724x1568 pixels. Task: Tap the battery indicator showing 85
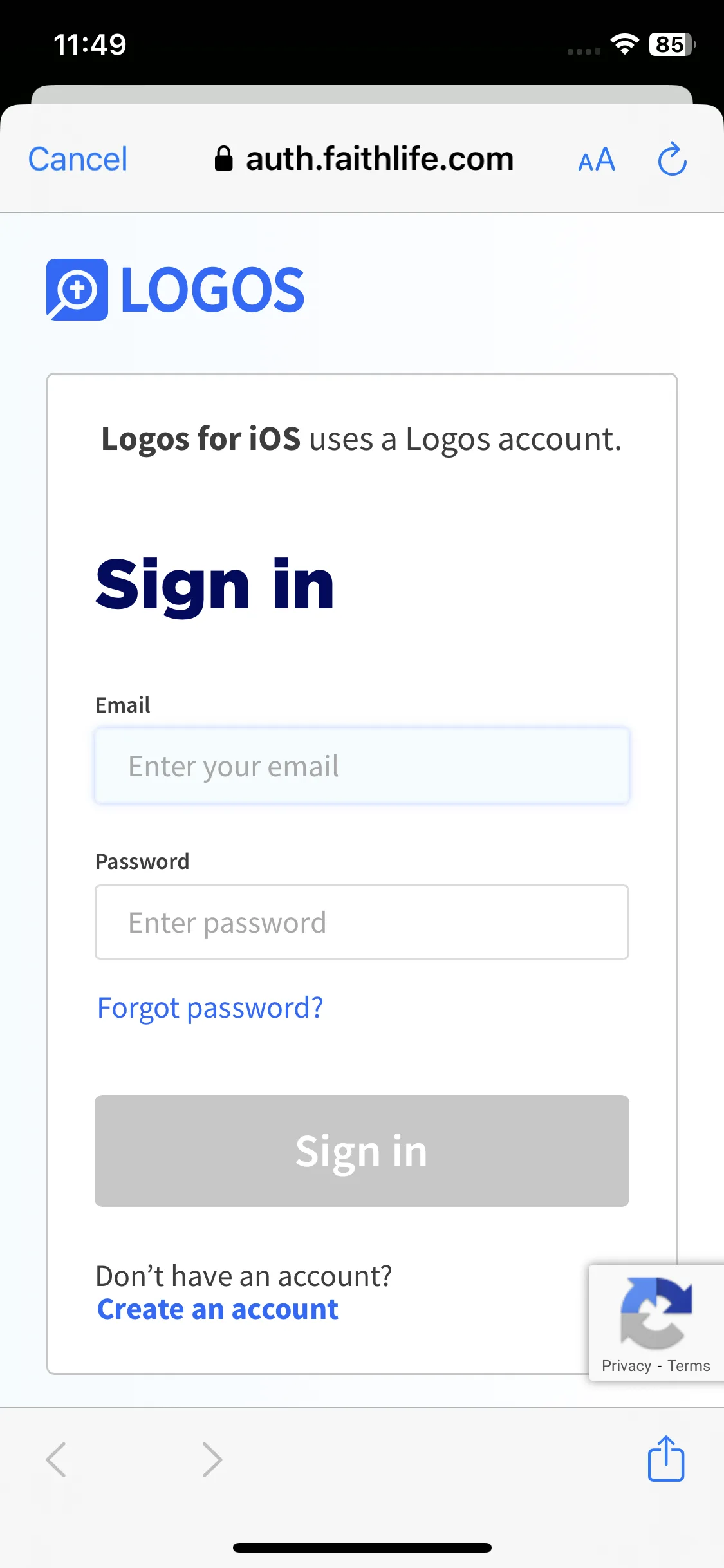click(673, 44)
